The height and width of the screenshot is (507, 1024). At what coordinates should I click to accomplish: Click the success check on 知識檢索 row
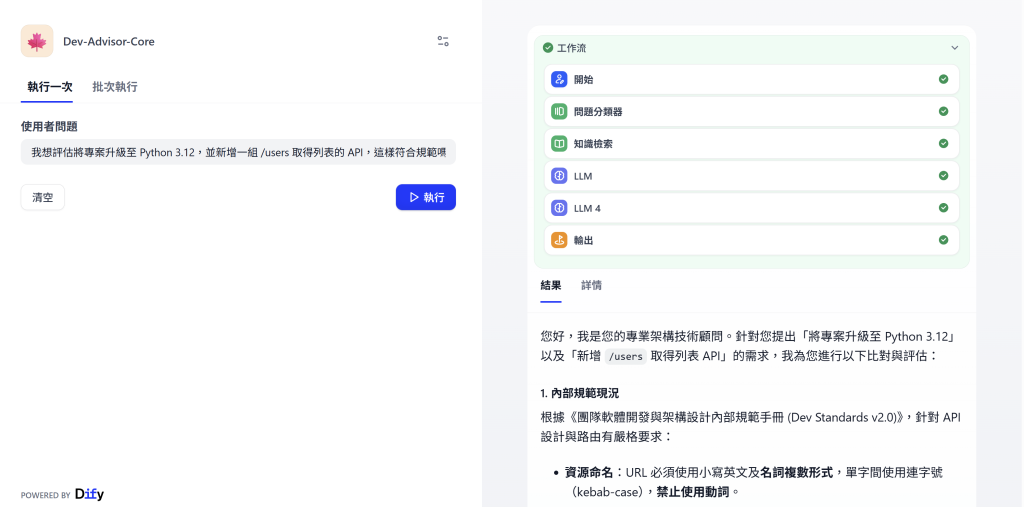(943, 143)
